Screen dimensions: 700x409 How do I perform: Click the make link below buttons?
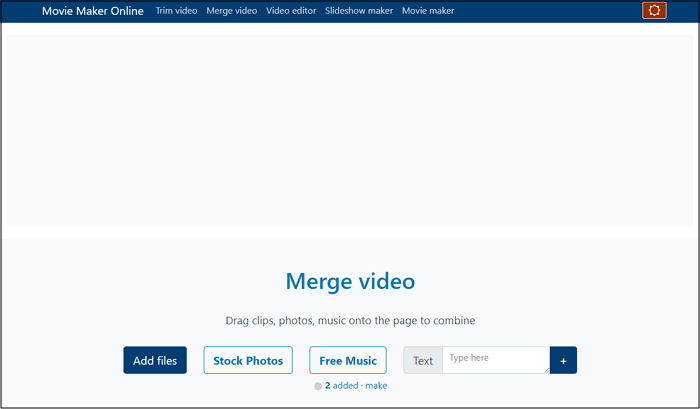pos(376,385)
